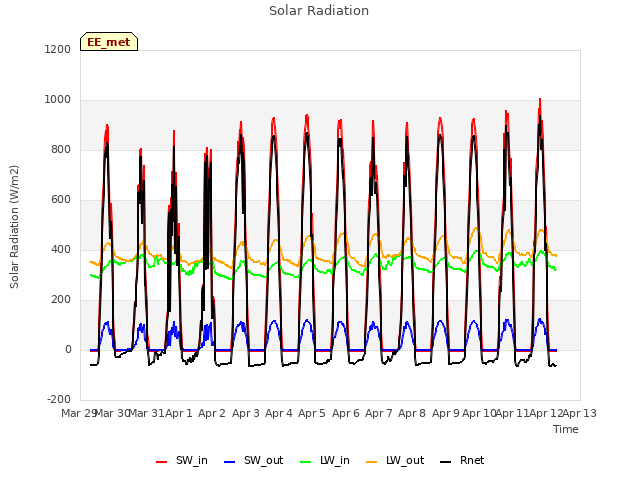This screenshot has height=480, width=640.
Task: Click the orange LW_out legend swatch
Action: pos(371,462)
